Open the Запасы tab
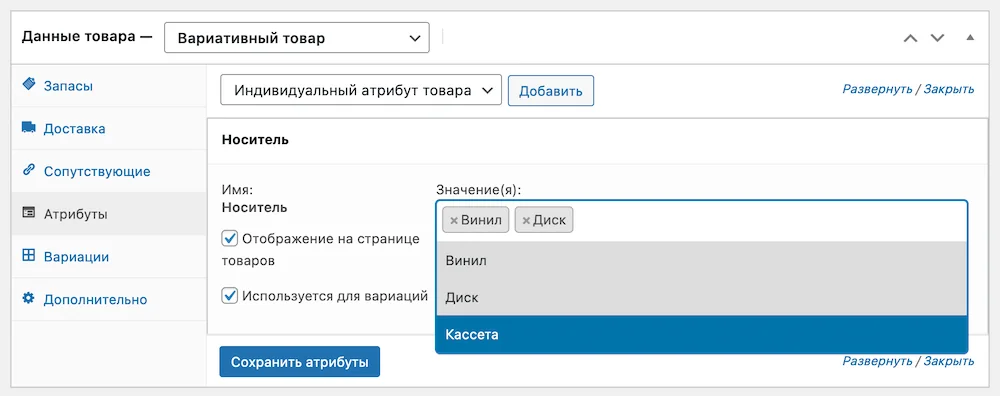 [109, 85]
